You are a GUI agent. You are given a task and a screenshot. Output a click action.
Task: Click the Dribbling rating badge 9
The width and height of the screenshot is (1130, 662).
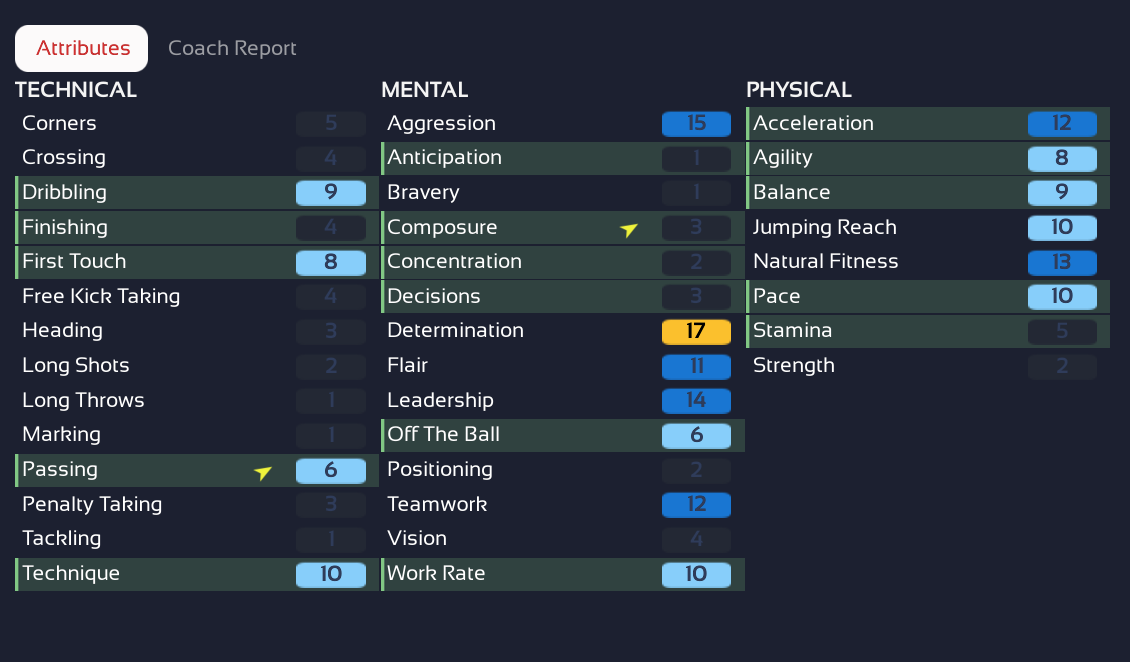(x=330, y=193)
